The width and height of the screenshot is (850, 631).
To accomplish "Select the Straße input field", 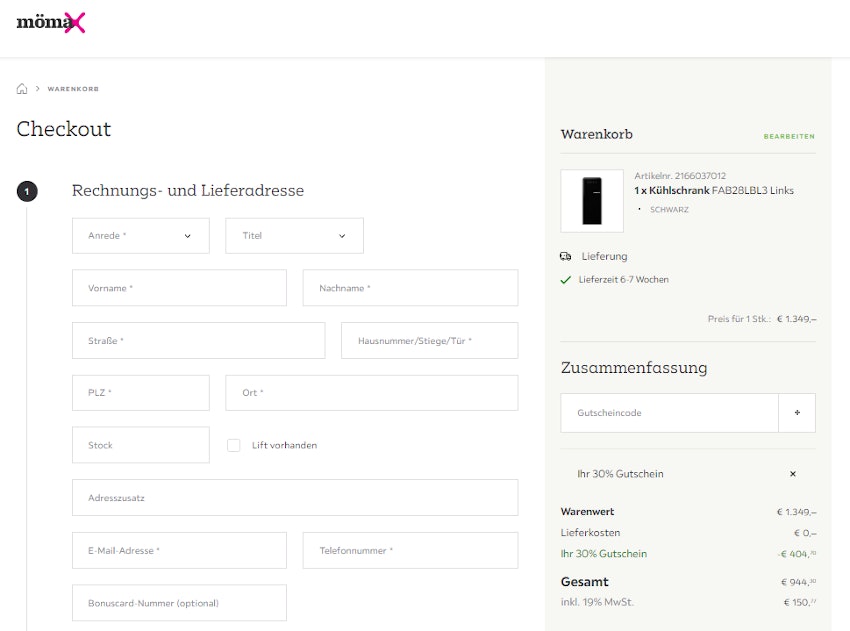I will 198,341.
